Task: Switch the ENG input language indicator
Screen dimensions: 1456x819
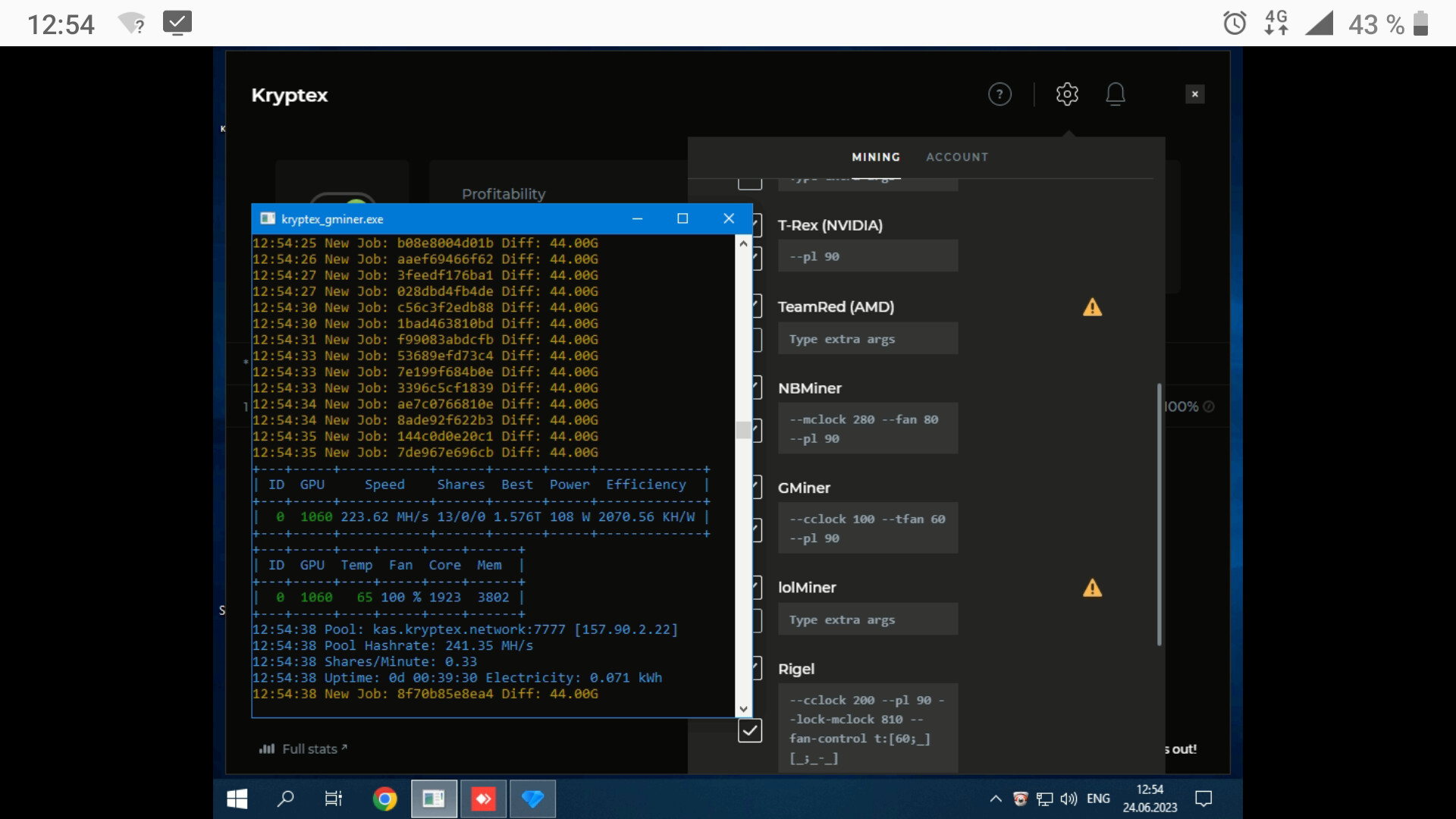Action: pyautogui.click(x=1098, y=799)
